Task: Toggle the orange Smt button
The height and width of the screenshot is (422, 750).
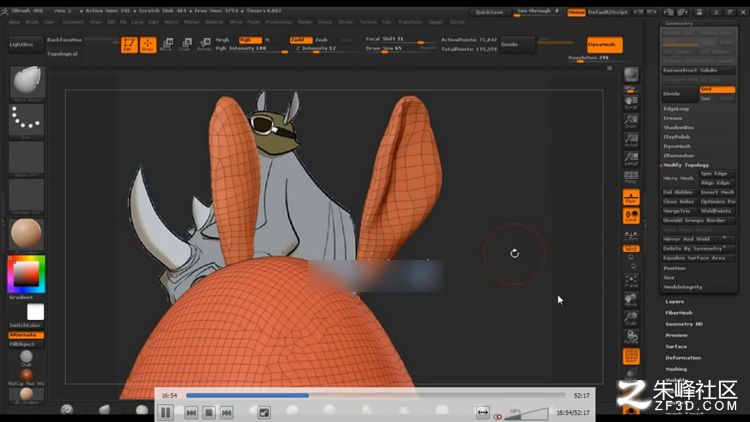Action: click(x=717, y=89)
